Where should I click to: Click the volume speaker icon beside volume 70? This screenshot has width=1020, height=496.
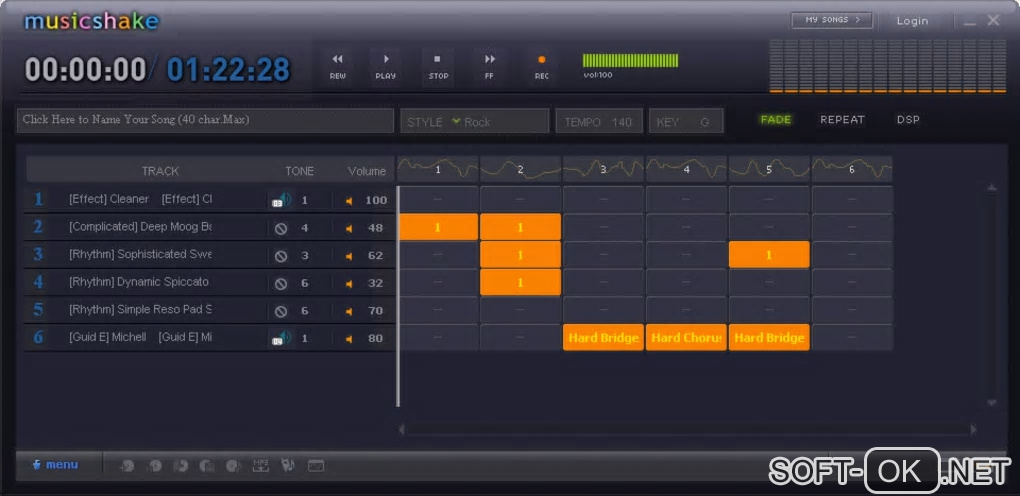[349, 311]
